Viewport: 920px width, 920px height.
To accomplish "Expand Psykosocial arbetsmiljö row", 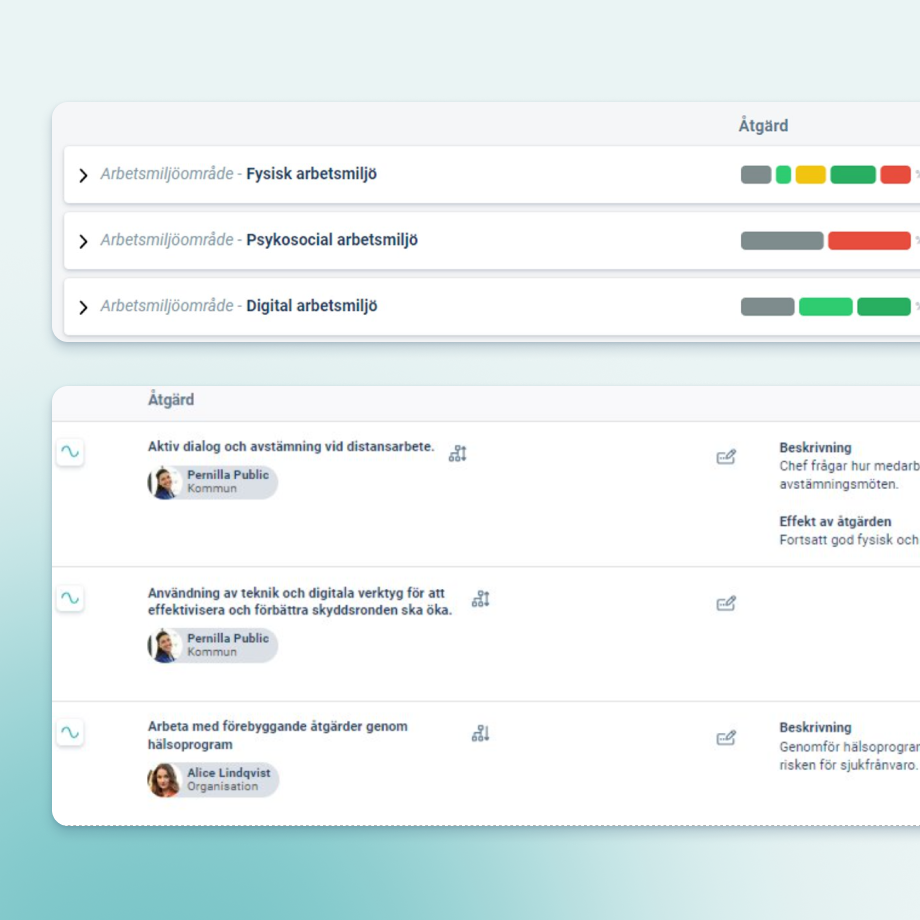I will pos(83,241).
